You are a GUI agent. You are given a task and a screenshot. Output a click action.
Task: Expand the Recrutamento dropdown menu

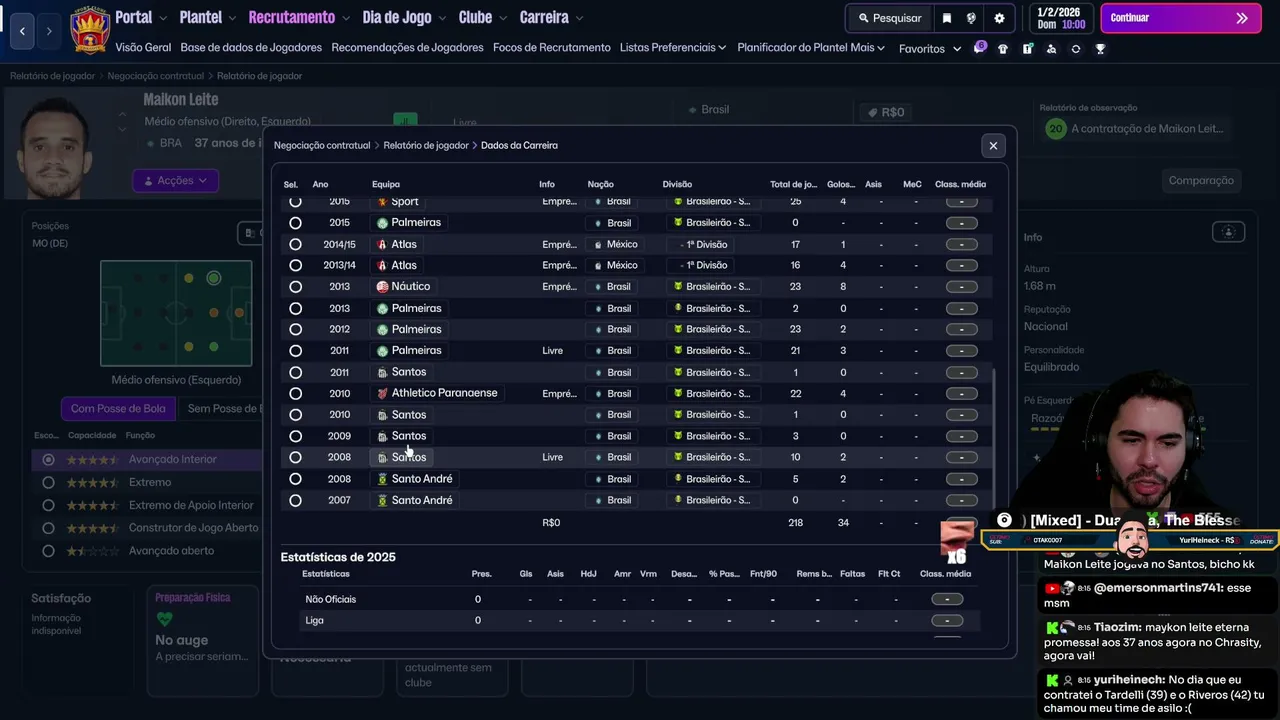(299, 18)
